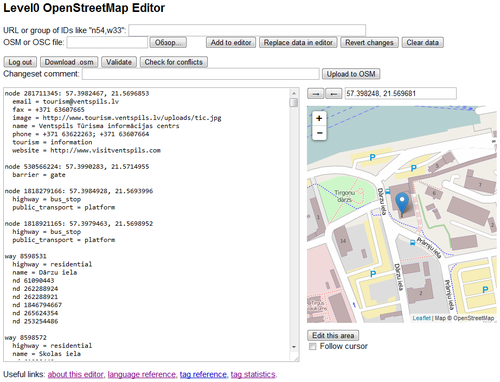500x382 pixels.
Task: Click the Tirgoņu dārzs park label on map
Action: (344, 196)
